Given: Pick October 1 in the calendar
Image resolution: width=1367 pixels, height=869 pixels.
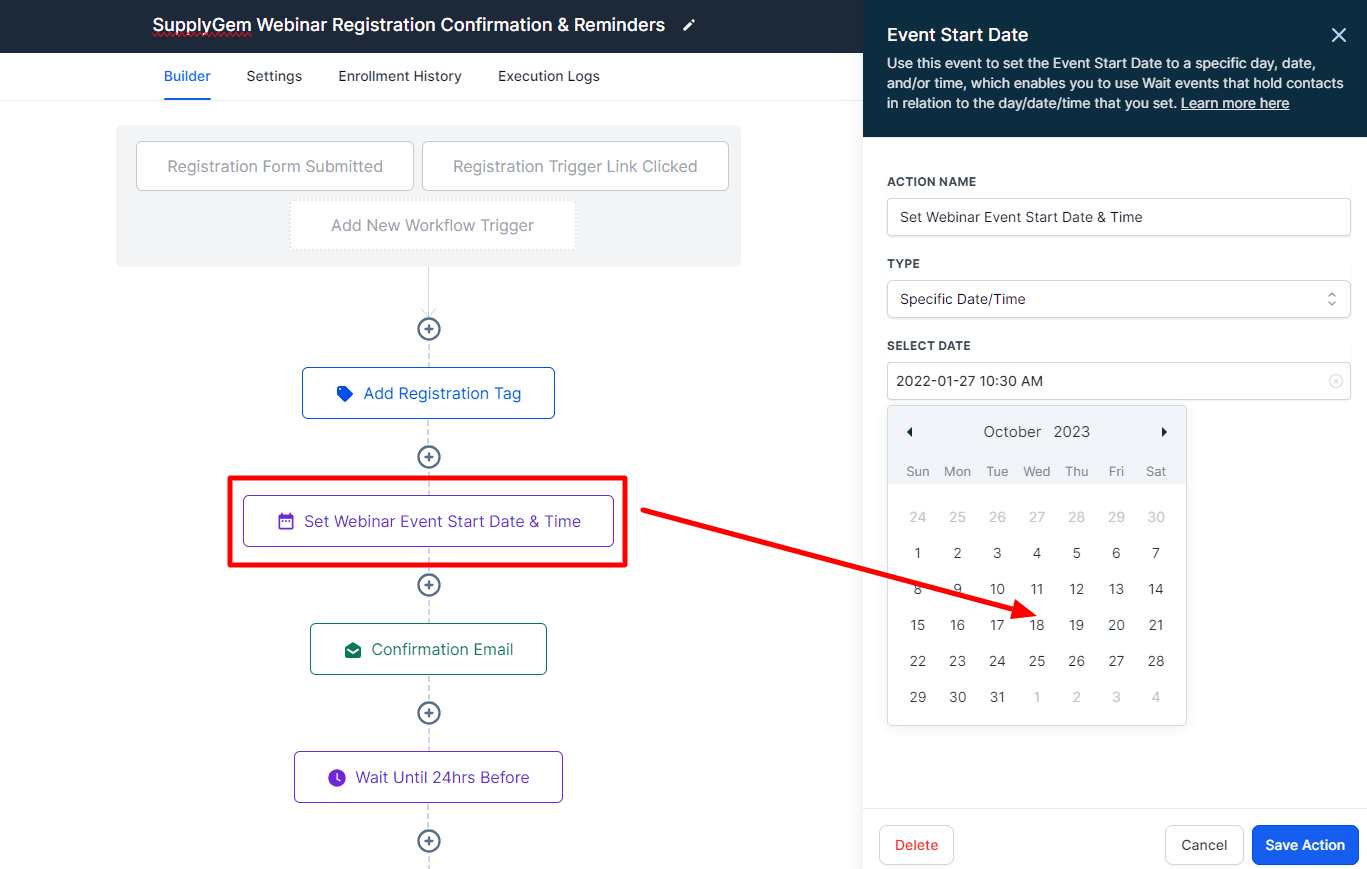Looking at the screenshot, I should [x=918, y=553].
